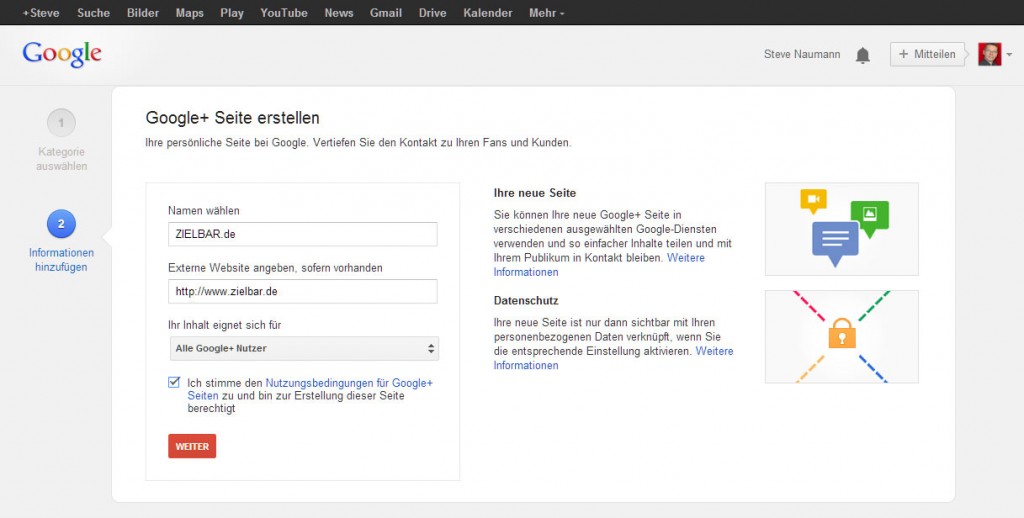
Task: Click step 2 circle Informationen hinzufügen
Action: click(61, 224)
